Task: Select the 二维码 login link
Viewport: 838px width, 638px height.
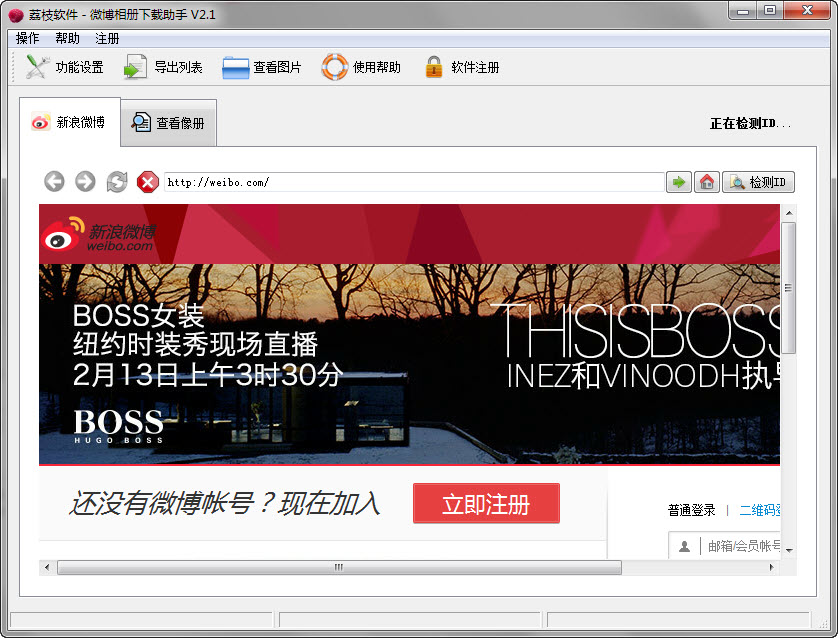Action: click(759, 510)
